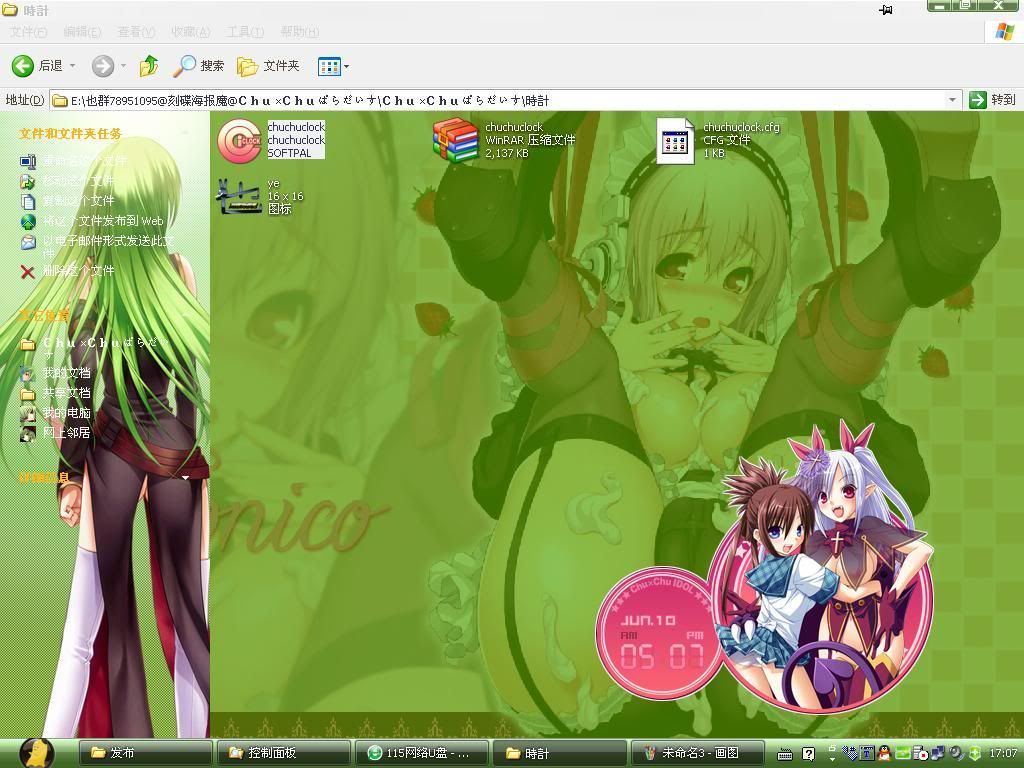Open the 收藏(A) menu
The image size is (1024, 768).
pos(191,31)
